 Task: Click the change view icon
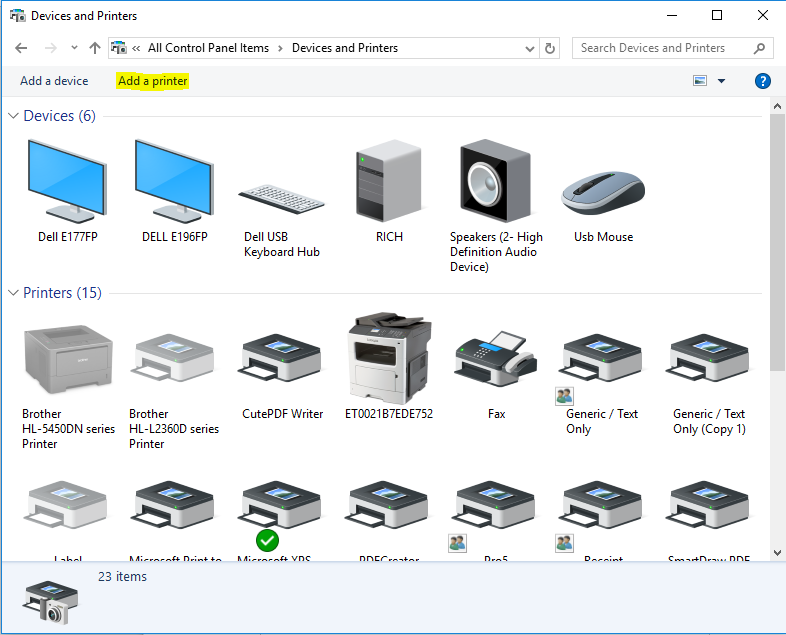(700, 81)
